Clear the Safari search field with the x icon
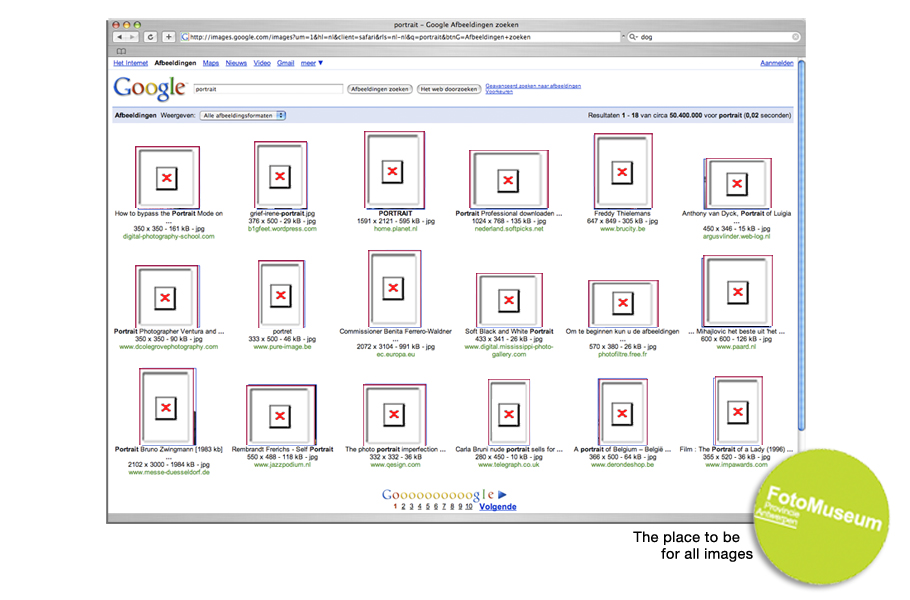 pos(796,37)
